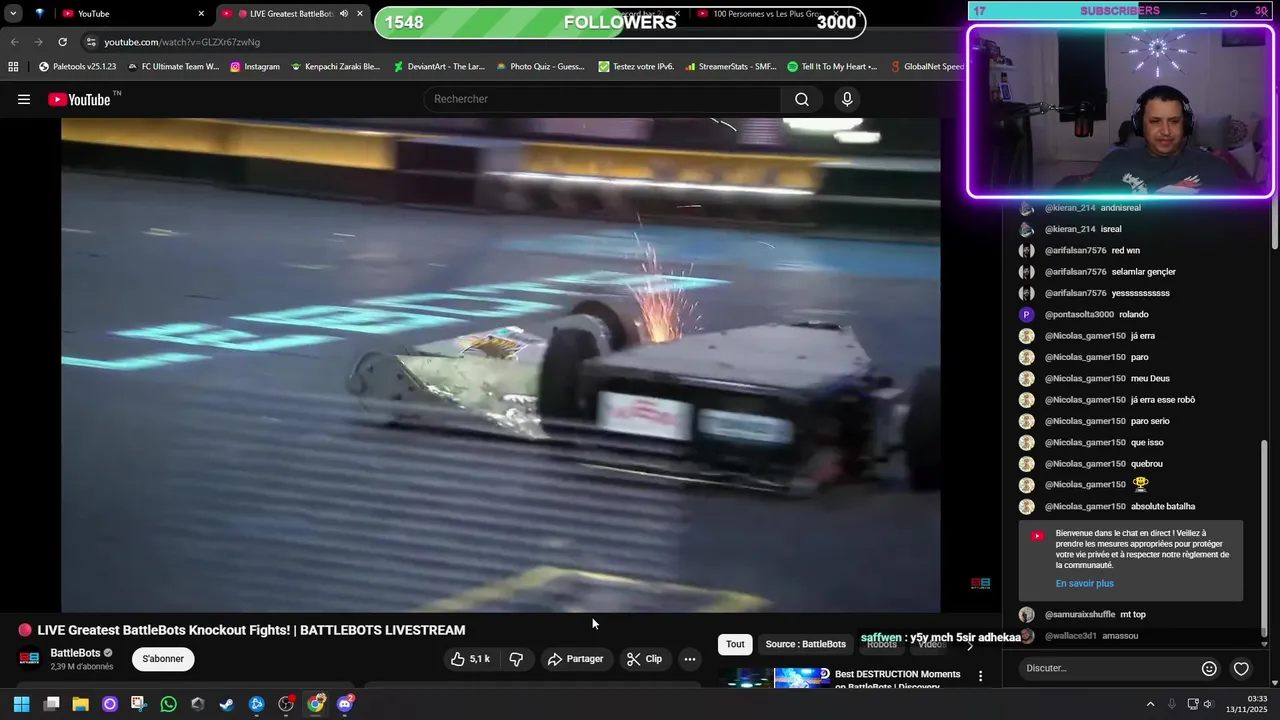Select the Tout filter chip
This screenshot has height=720, width=1280.
pos(735,644)
